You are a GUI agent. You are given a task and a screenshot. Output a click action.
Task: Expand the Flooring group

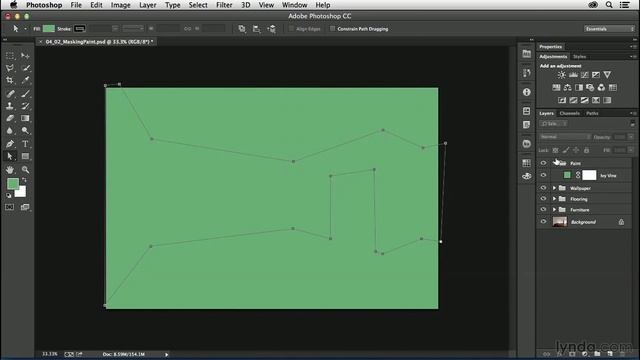[554, 199]
